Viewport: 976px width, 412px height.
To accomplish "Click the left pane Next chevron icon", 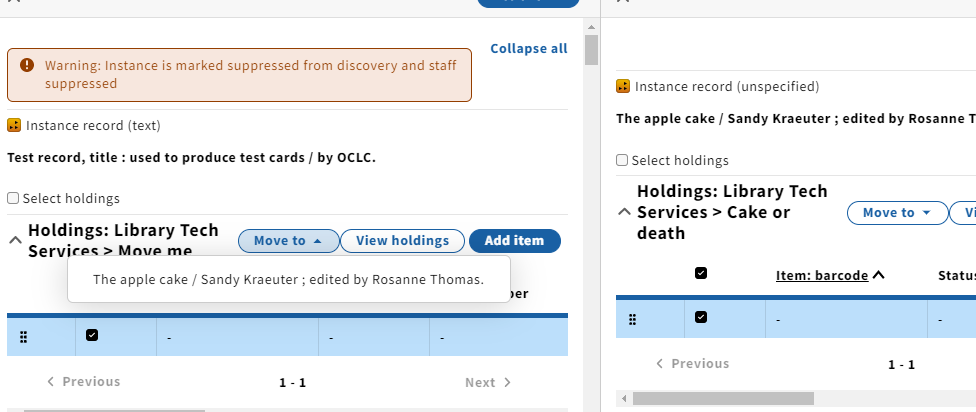I will 507,382.
